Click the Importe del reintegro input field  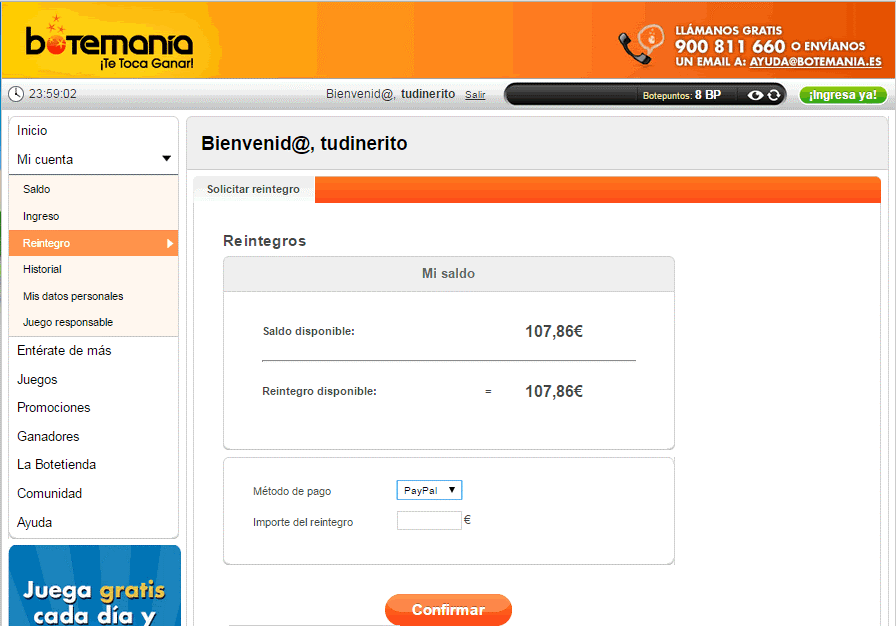click(429, 520)
